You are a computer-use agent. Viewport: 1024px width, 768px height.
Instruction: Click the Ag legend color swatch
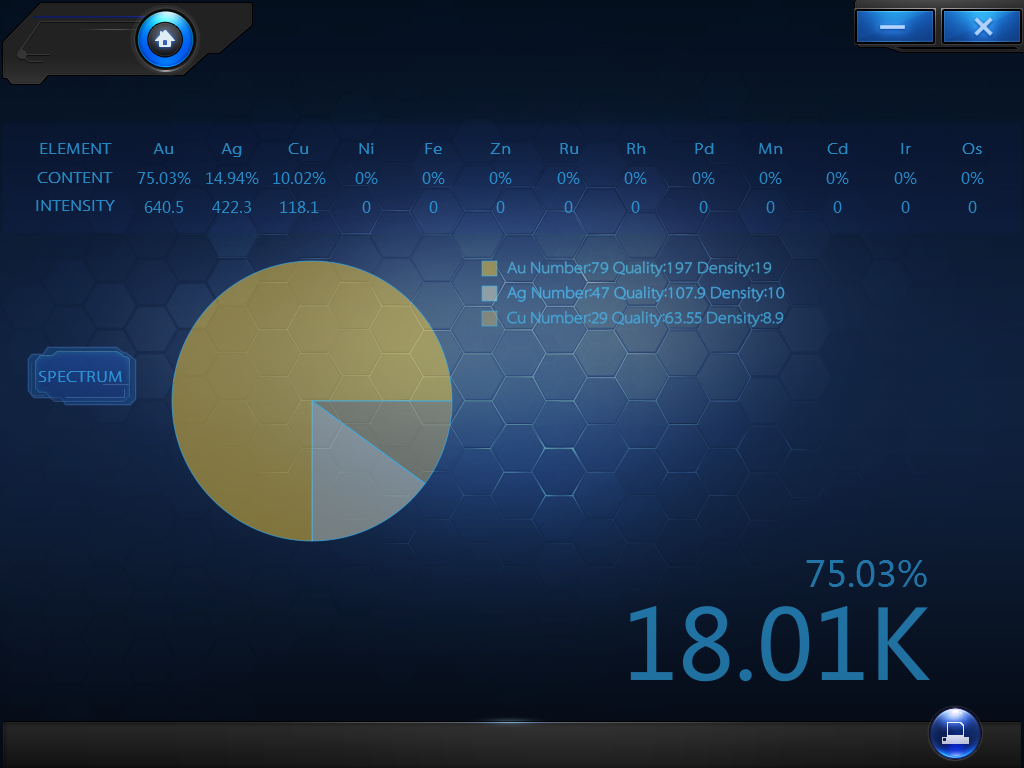489,293
